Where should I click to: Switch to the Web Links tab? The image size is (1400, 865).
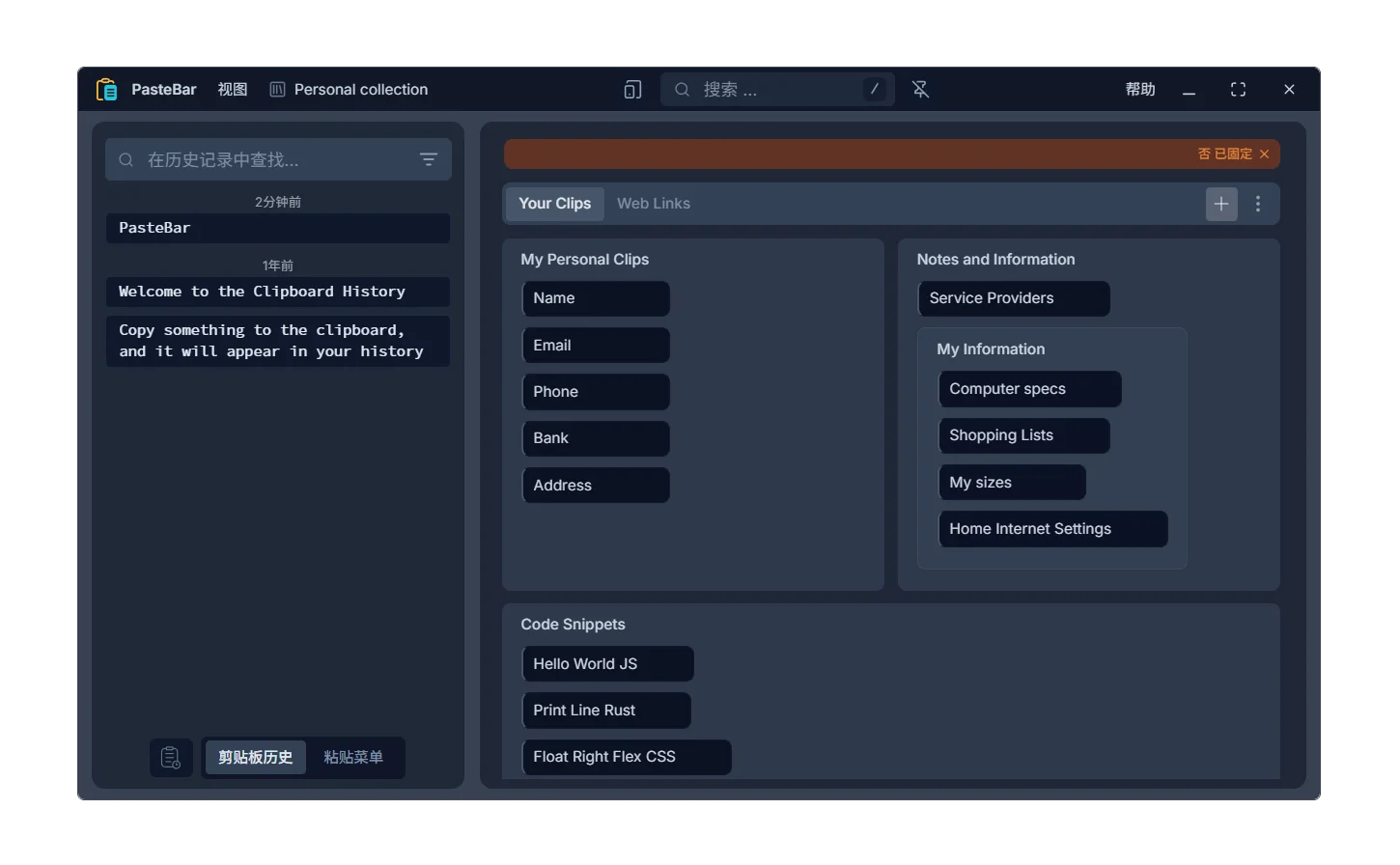click(654, 204)
